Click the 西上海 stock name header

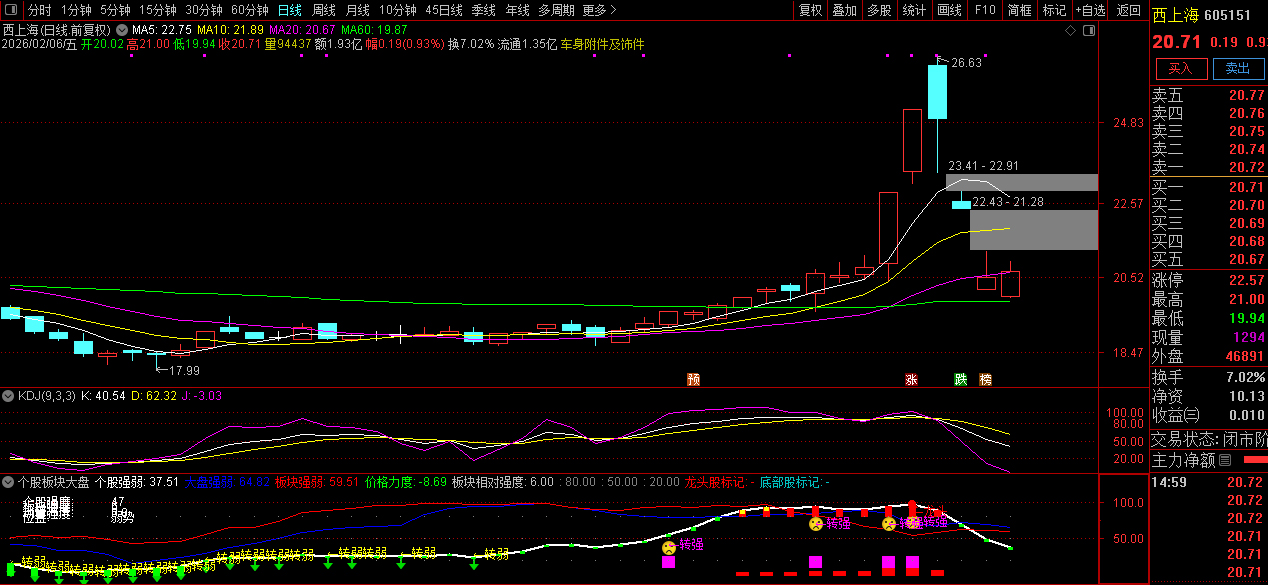1173,15
